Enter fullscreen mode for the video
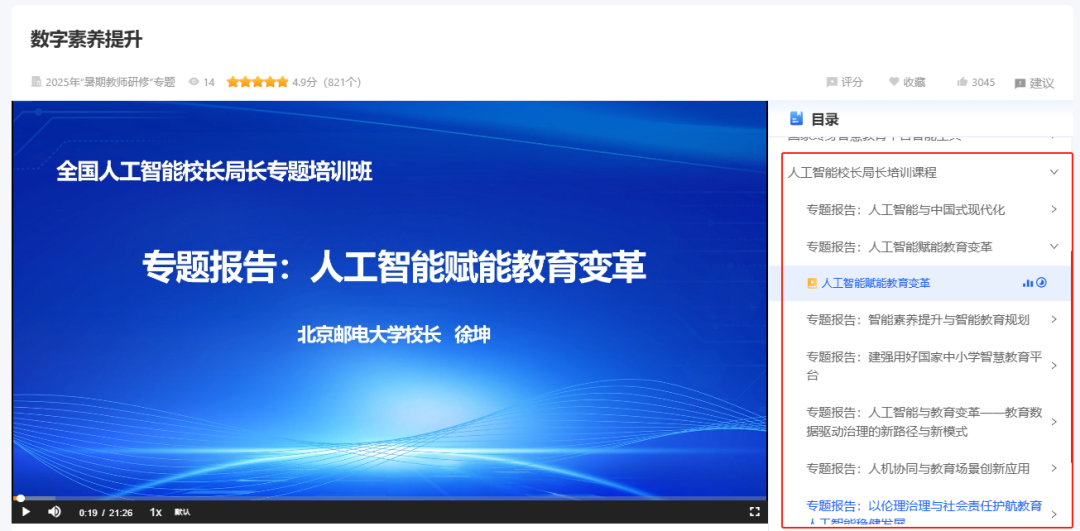The image size is (1080, 531). coord(754,512)
